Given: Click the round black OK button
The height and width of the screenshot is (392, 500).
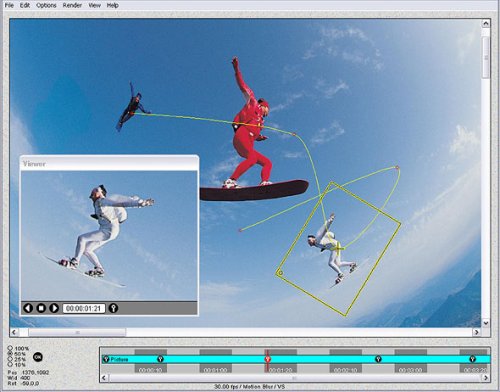Looking at the screenshot, I should coord(38,357).
